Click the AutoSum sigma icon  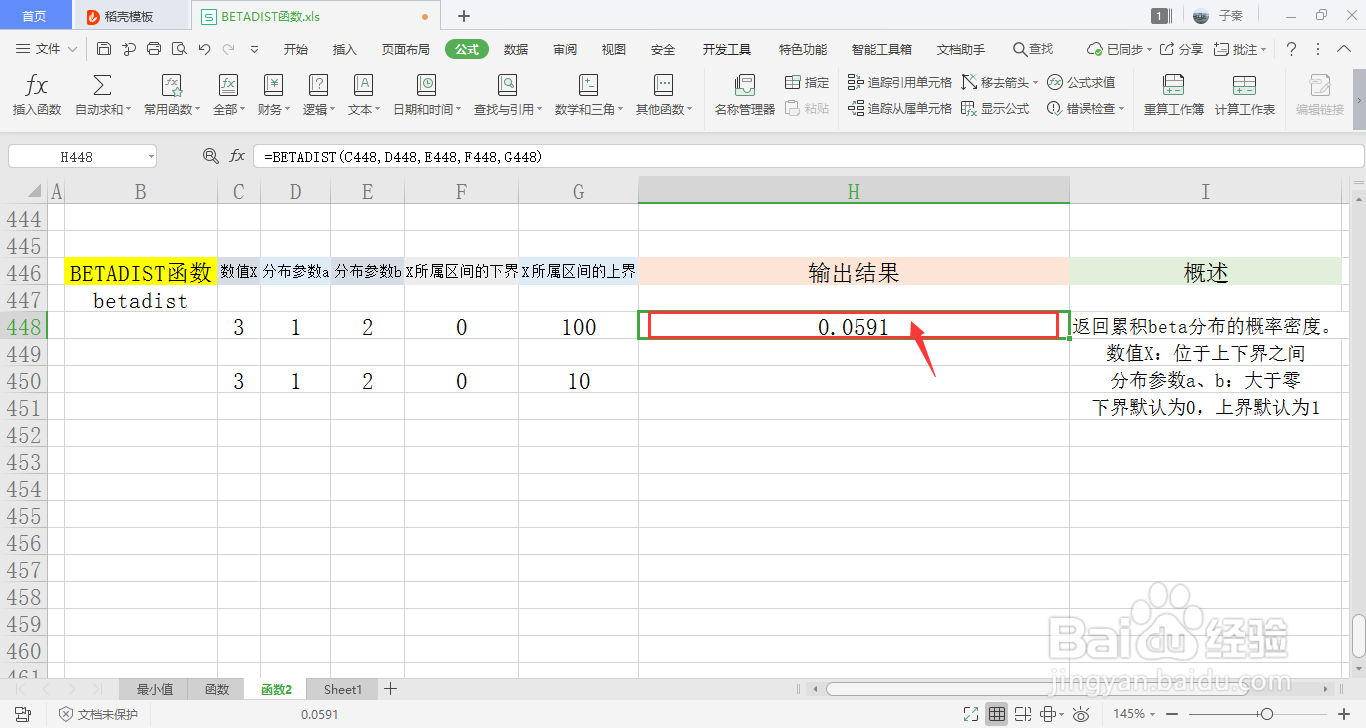[x=102, y=85]
